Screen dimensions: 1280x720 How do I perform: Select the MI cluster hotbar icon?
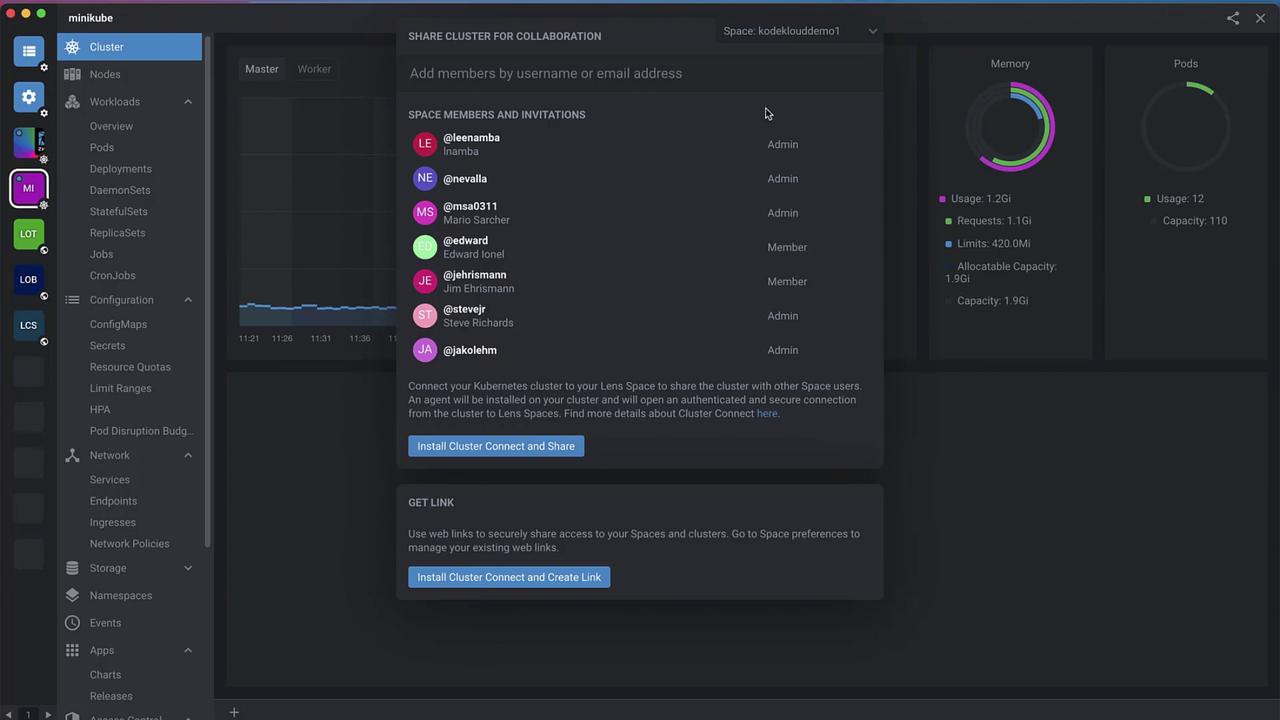pos(28,188)
